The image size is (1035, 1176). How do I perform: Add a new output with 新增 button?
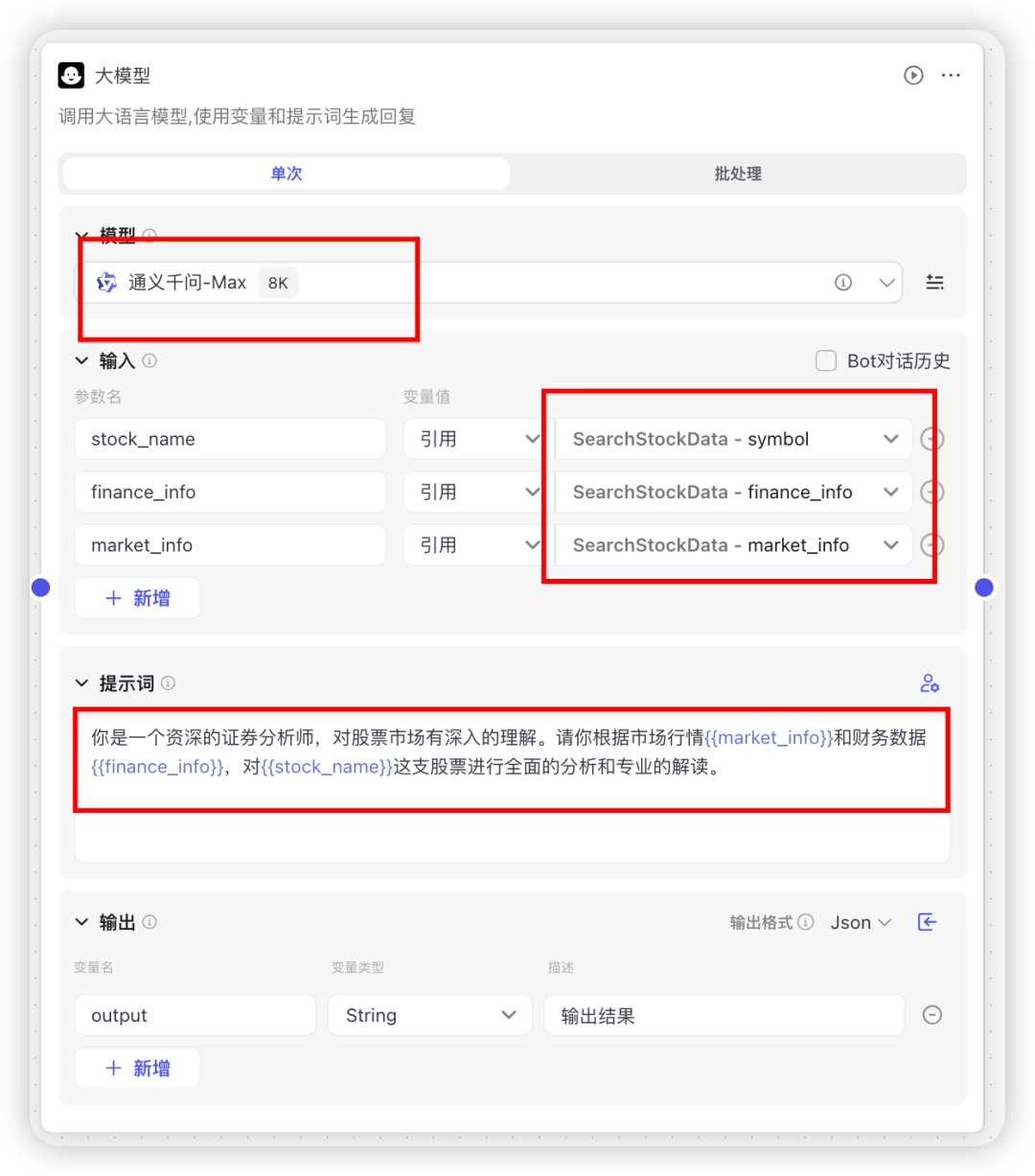click(x=137, y=1068)
